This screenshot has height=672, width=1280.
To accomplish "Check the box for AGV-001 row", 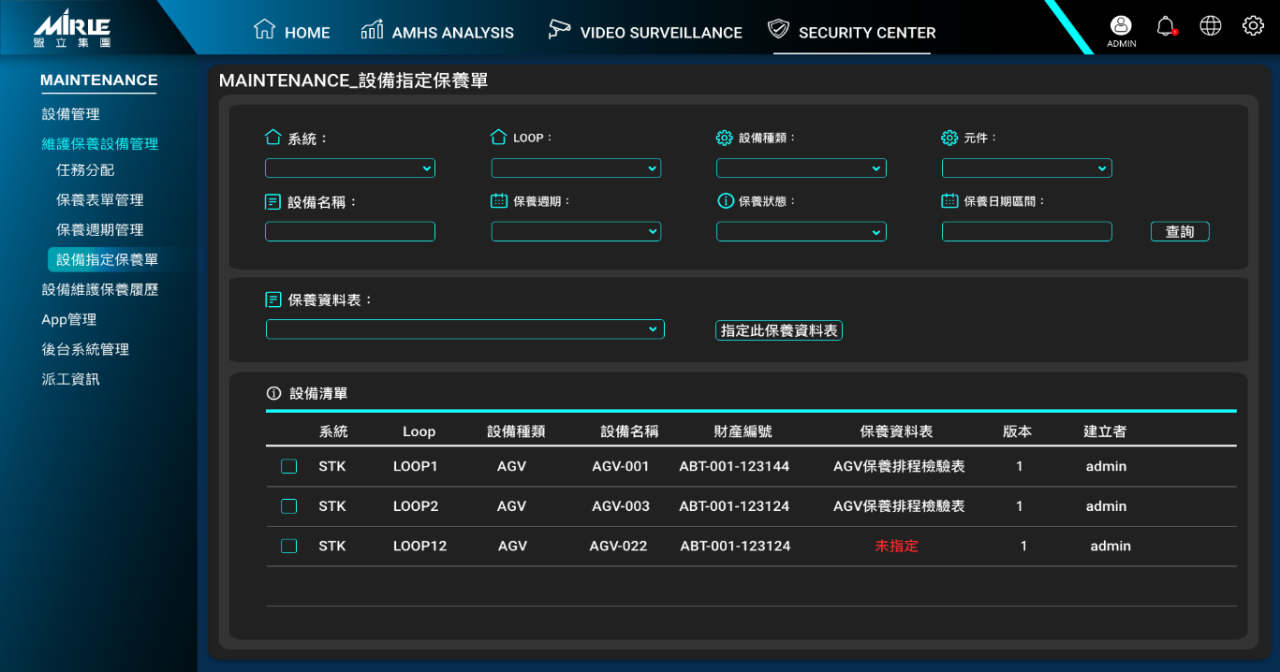I will coord(289,466).
